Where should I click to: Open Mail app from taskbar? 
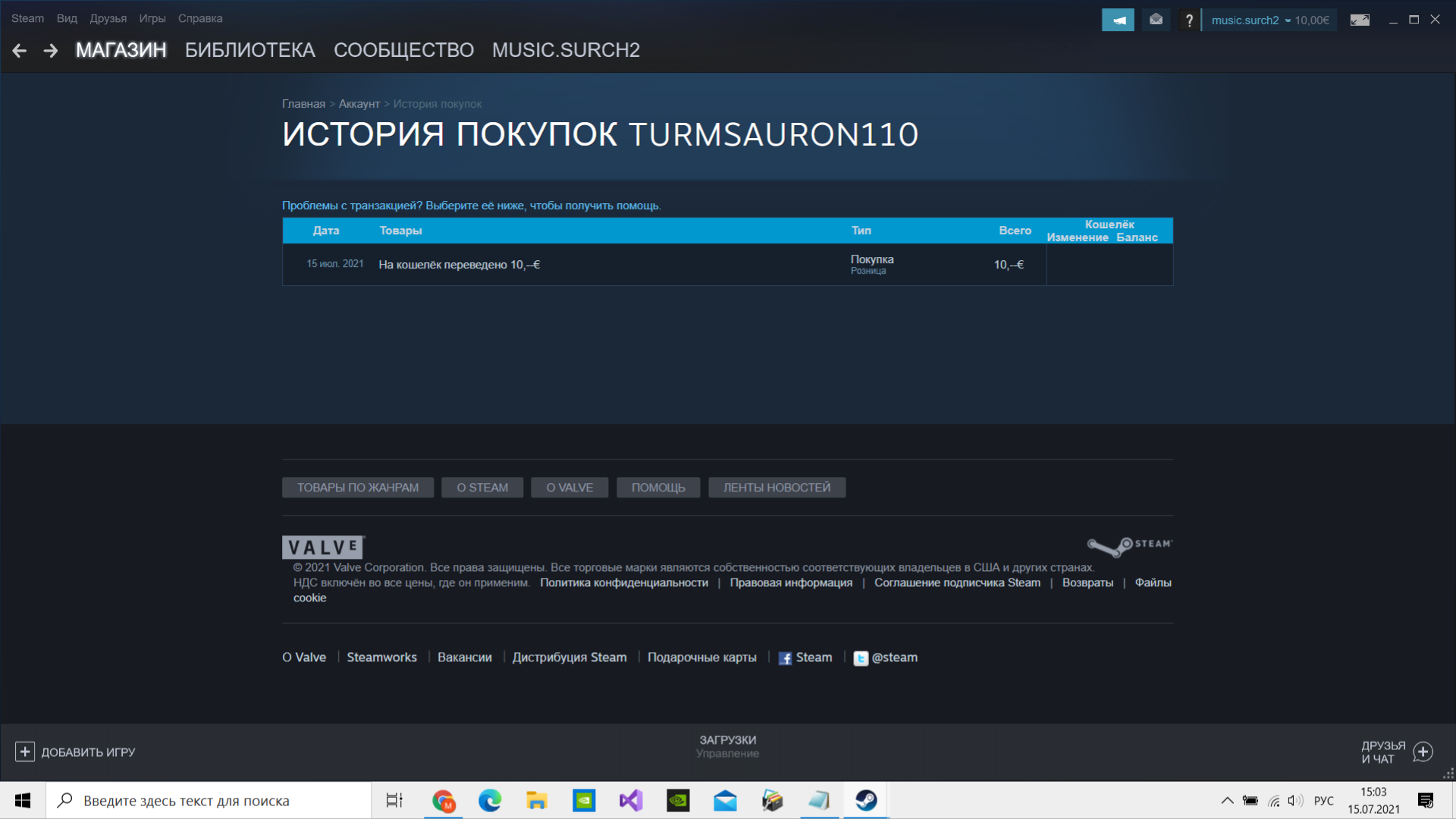(x=725, y=801)
